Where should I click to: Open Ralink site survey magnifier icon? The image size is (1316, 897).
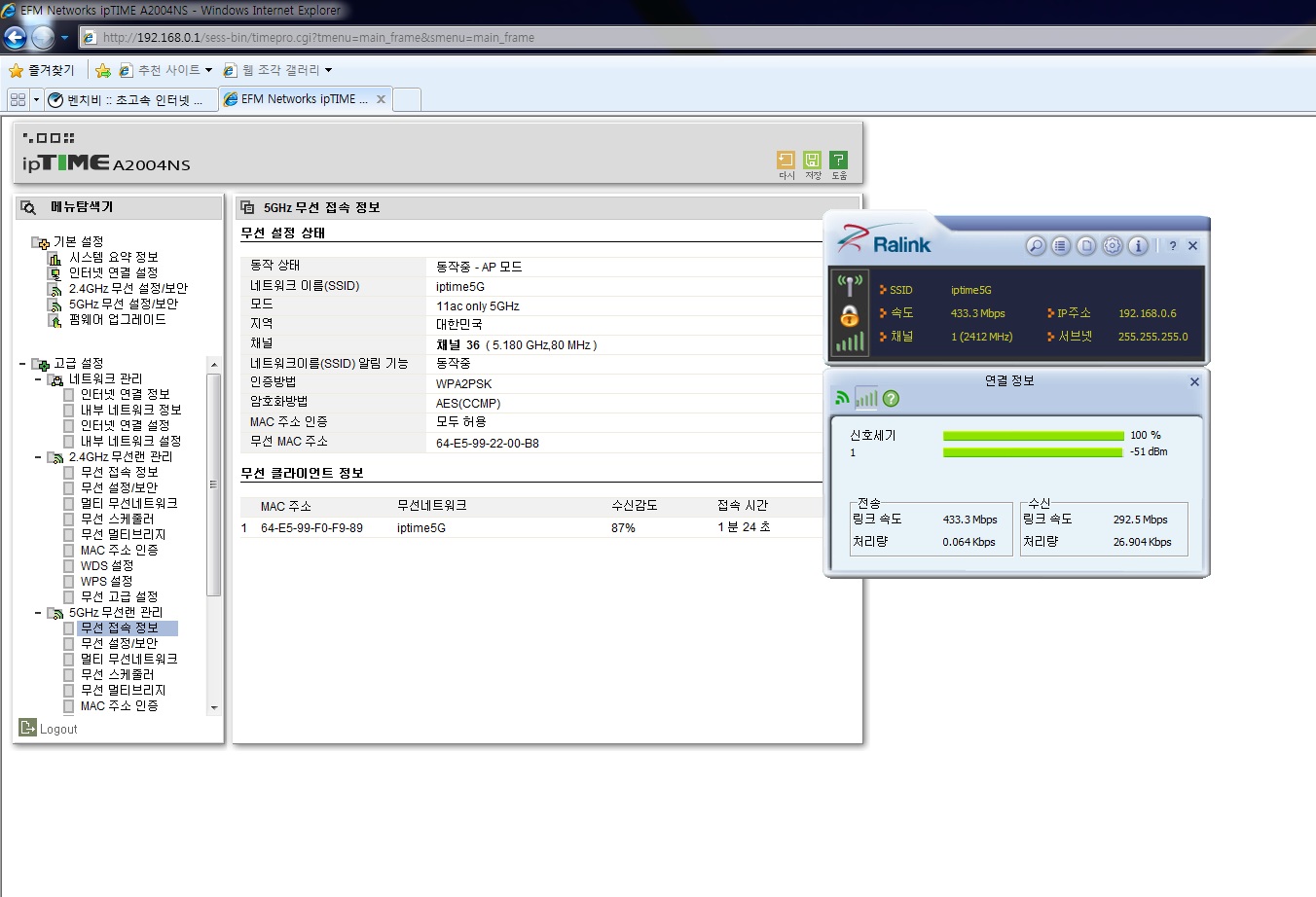(1036, 246)
